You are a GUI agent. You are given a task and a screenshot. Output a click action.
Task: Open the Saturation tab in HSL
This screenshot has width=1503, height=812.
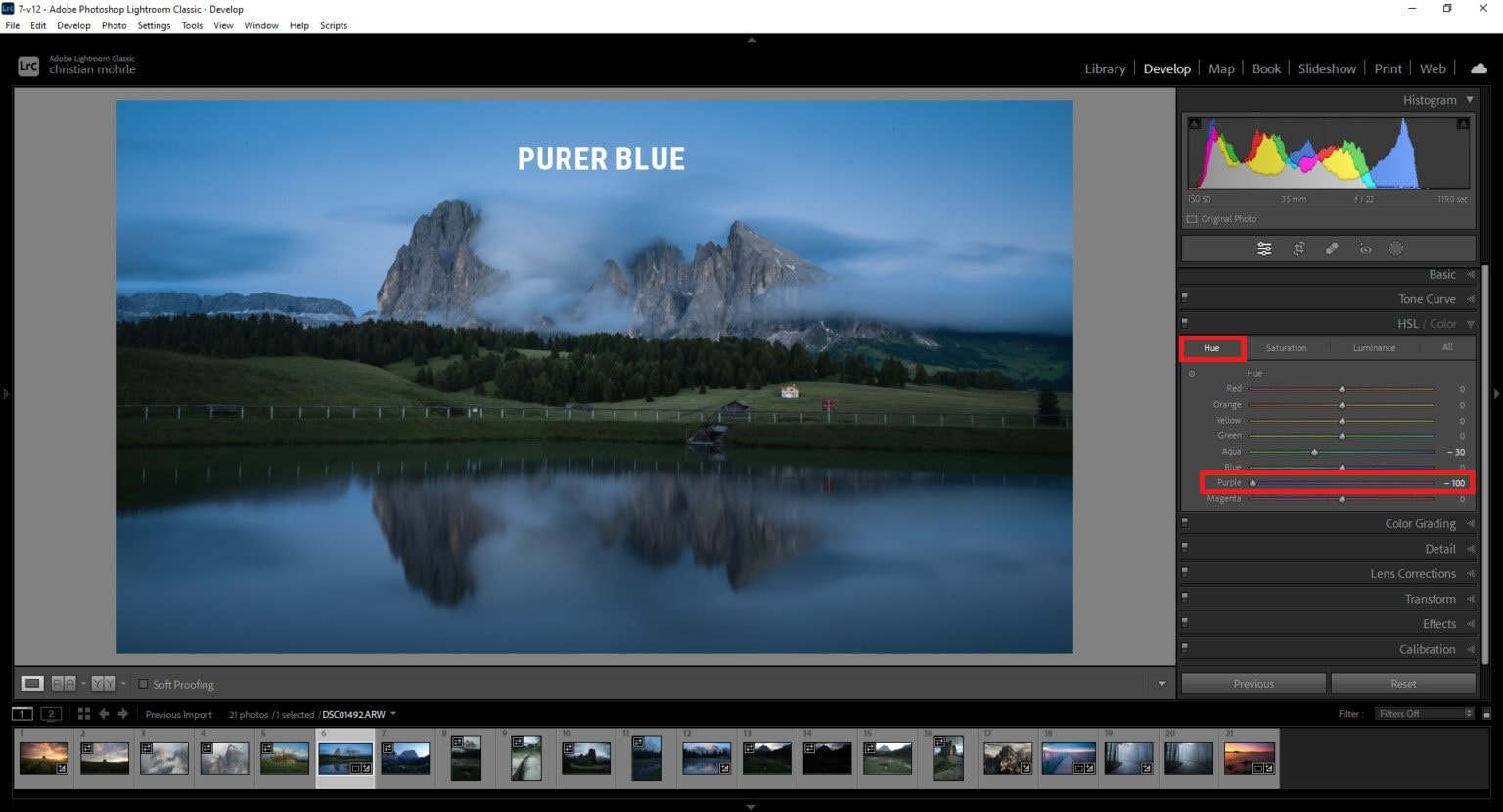tap(1286, 348)
